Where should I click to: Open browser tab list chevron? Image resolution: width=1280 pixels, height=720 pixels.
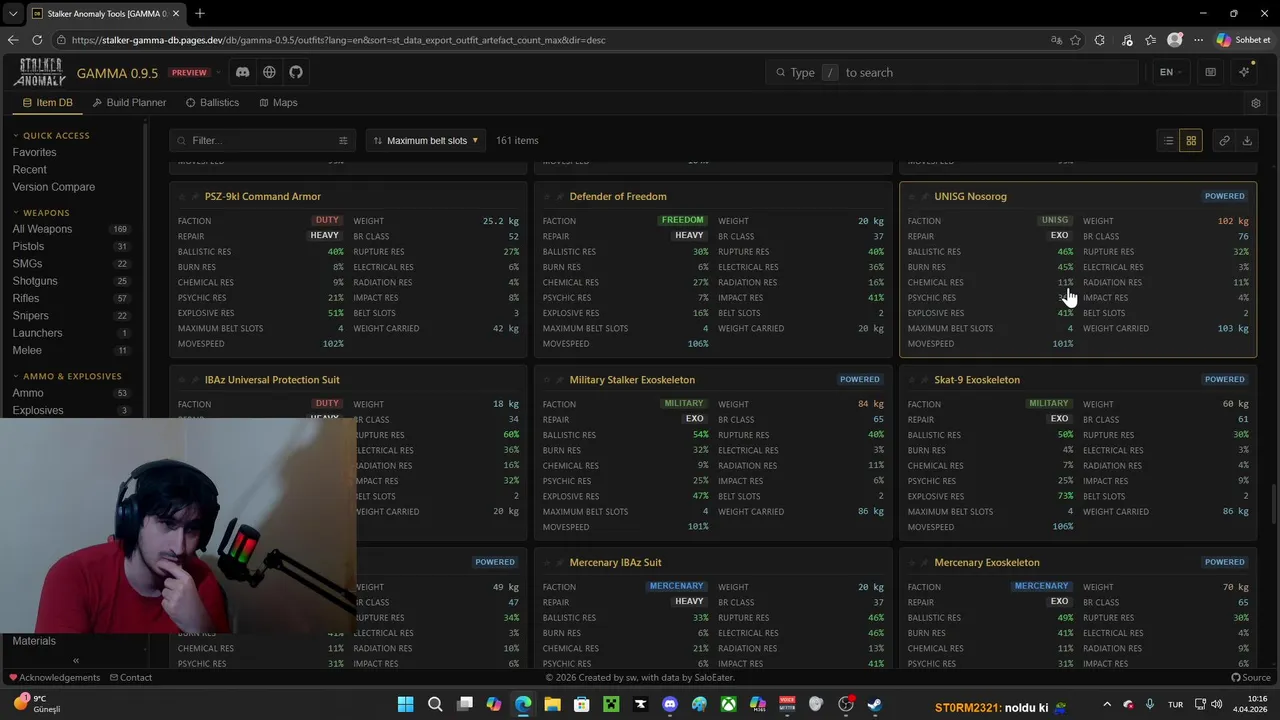(13, 13)
